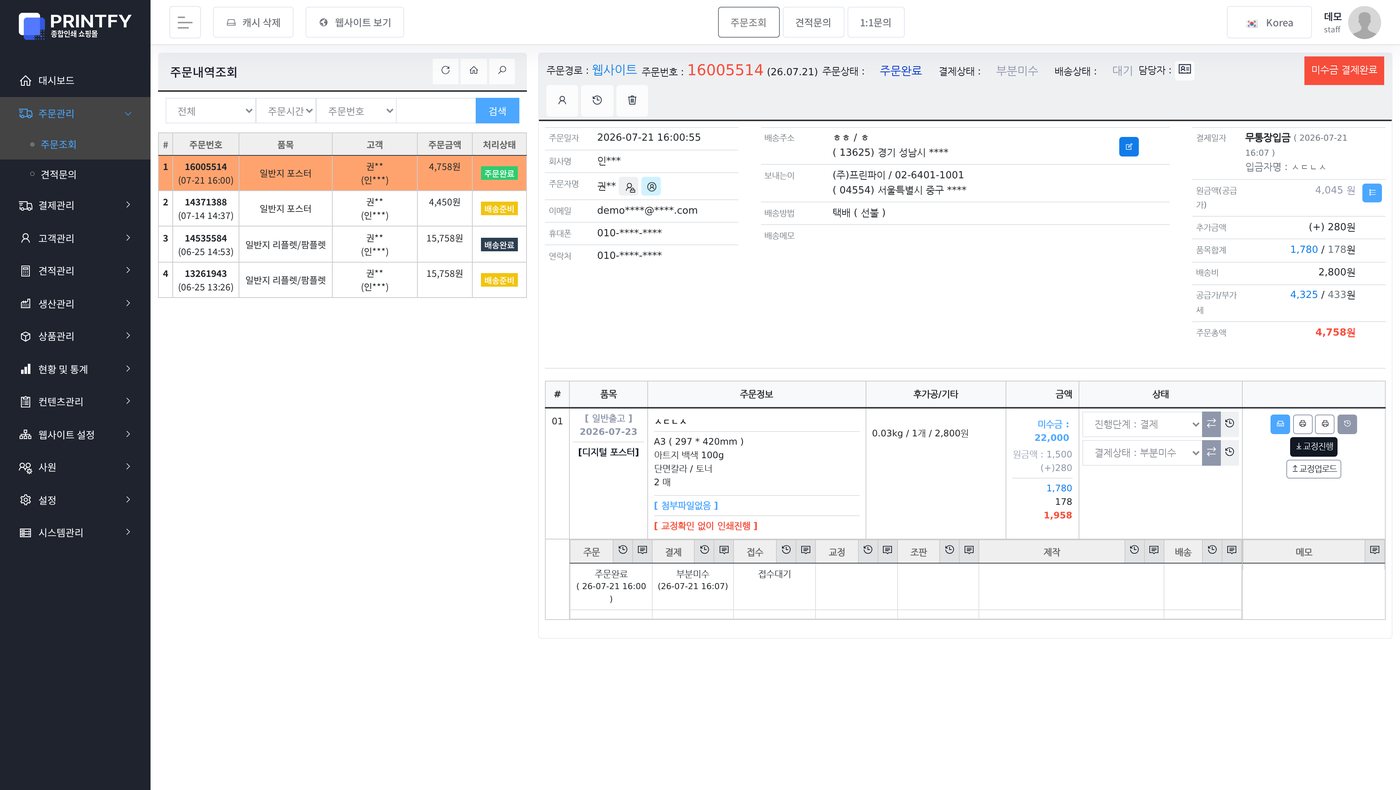Collapse the 주문관리 sidebar section
Image resolution: width=1400 pixels, height=790 pixels.
[75, 113]
